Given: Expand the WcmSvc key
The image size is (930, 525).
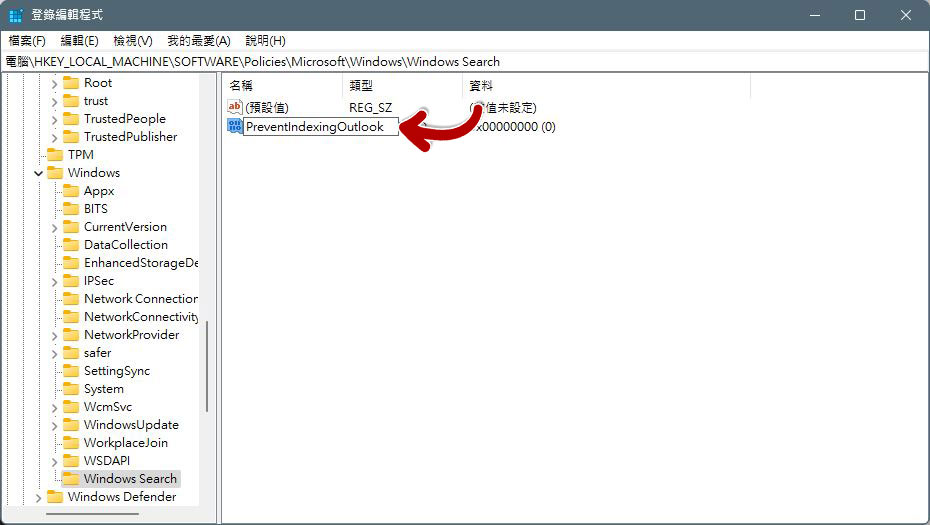Looking at the screenshot, I should [x=54, y=408].
